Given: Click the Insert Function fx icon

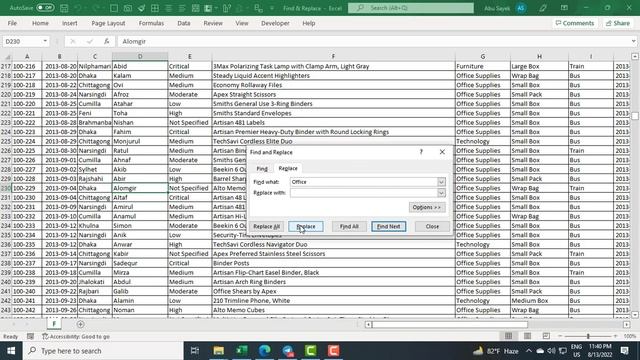Looking at the screenshot, I should (107, 41).
